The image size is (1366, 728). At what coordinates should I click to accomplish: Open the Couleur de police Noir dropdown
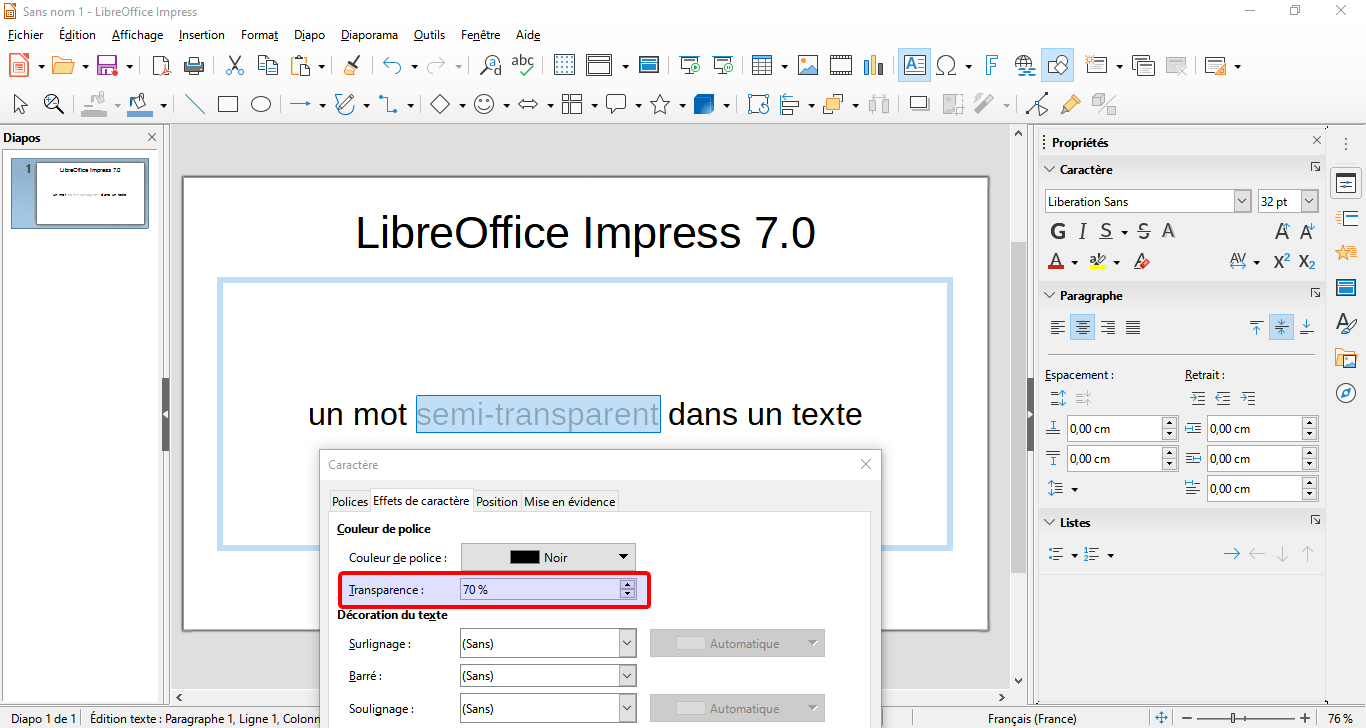[548, 557]
